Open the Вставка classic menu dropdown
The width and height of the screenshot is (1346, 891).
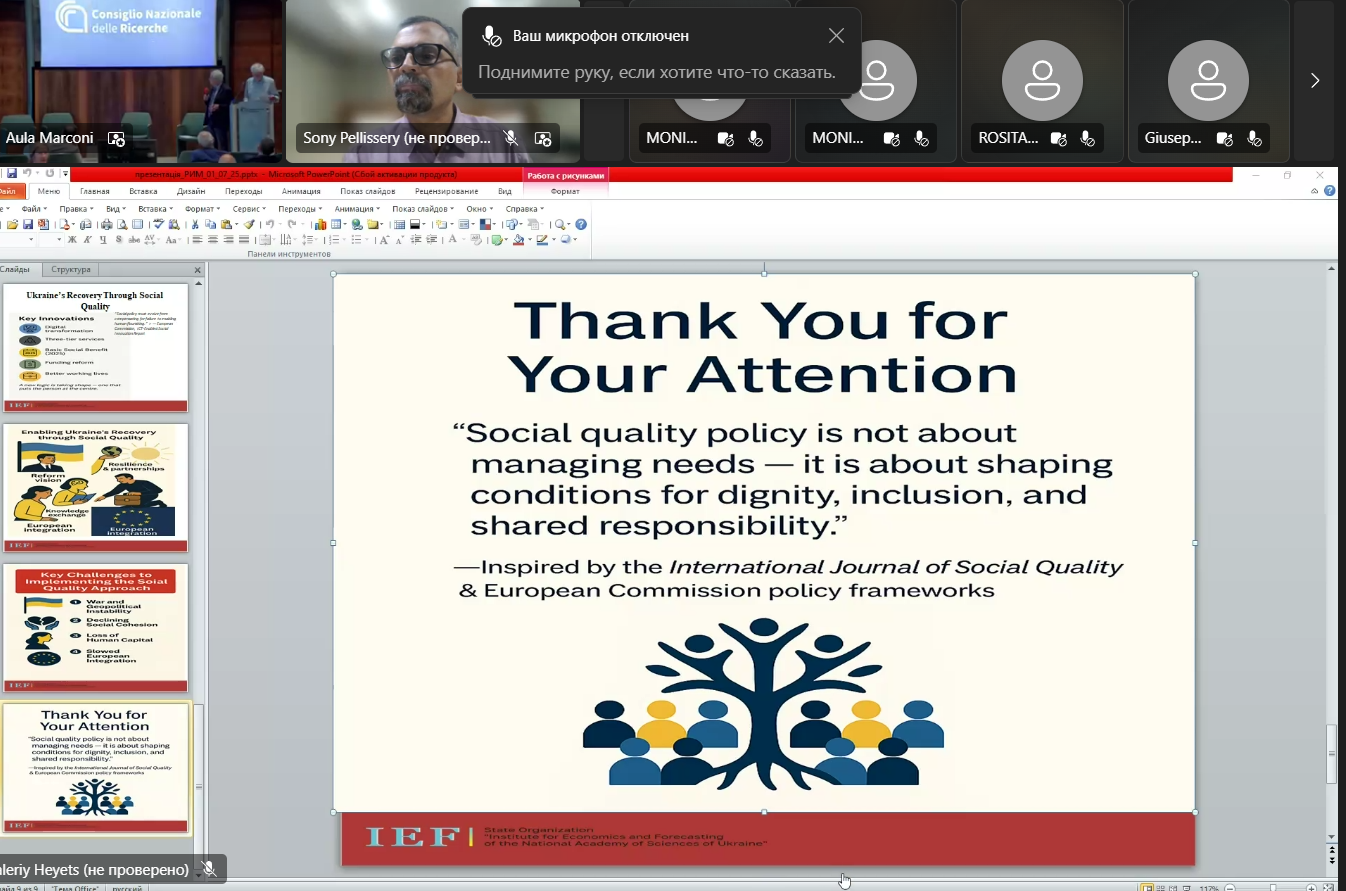pyautogui.click(x=155, y=209)
